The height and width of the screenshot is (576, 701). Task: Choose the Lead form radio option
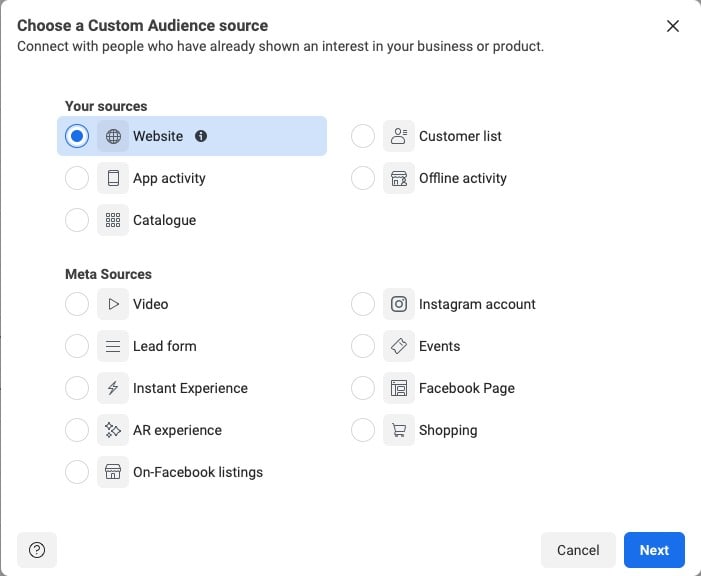click(x=77, y=346)
